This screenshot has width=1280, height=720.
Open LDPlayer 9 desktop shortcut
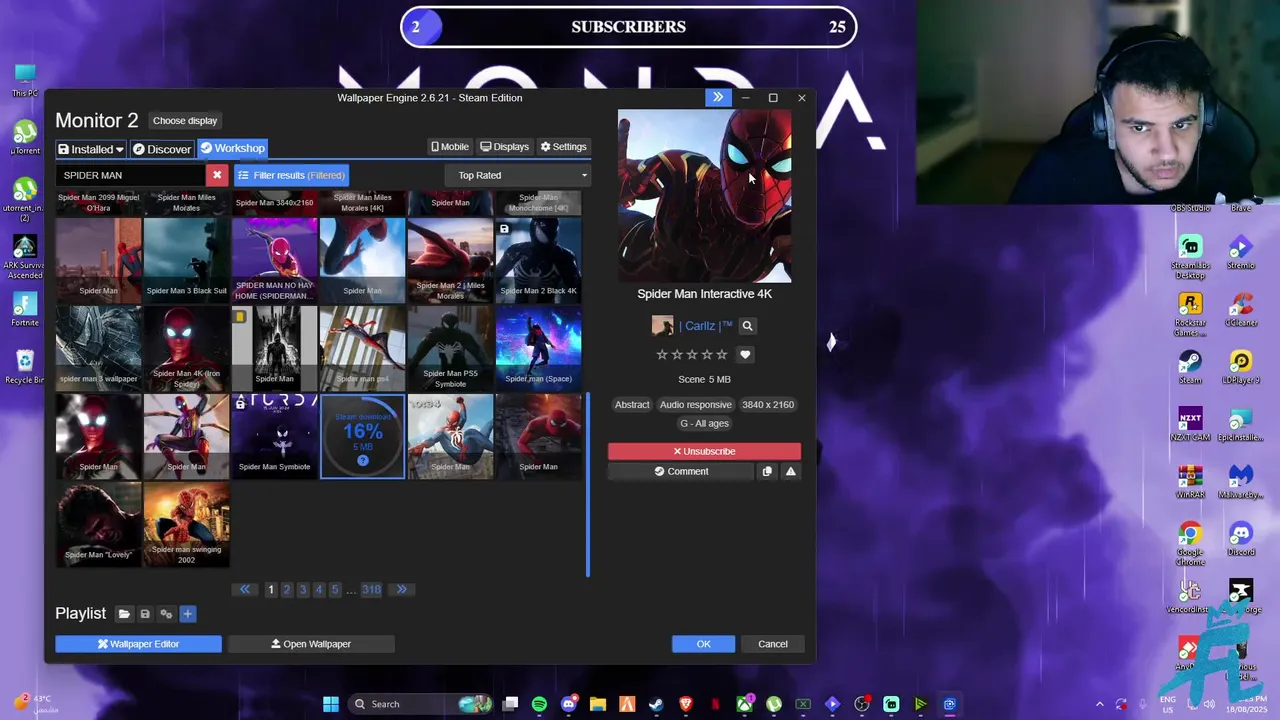click(x=1240, y=366)
